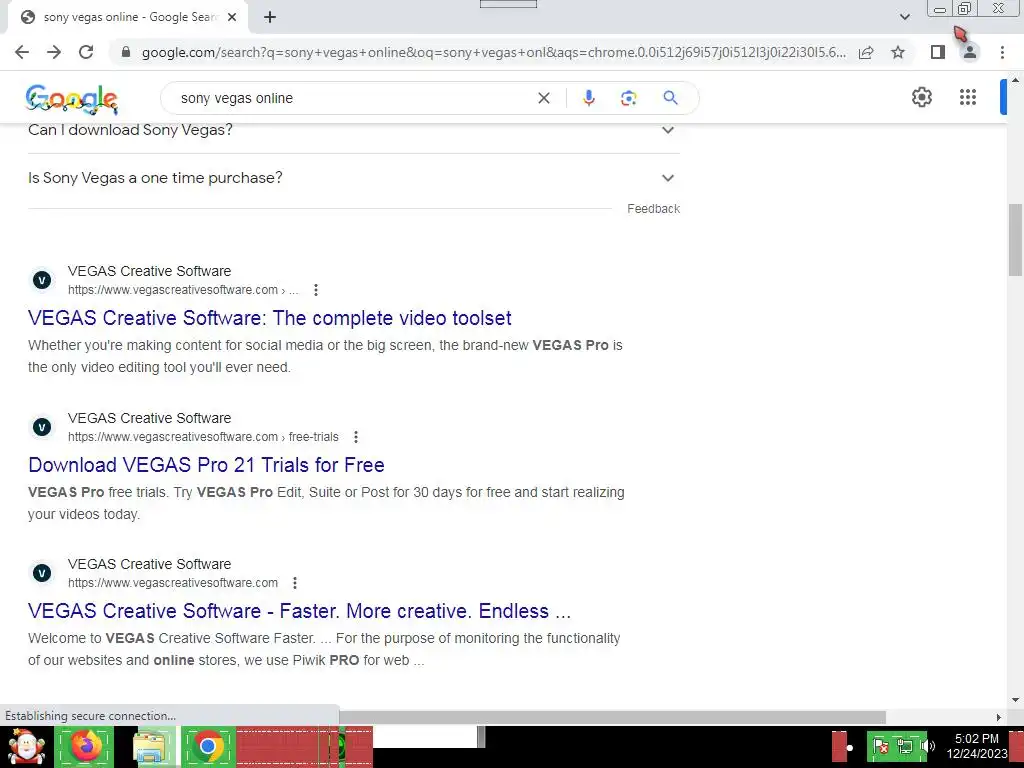Open the Google apps grid
Viewport: 1024px width, 768px height.
tap(968, 97)
